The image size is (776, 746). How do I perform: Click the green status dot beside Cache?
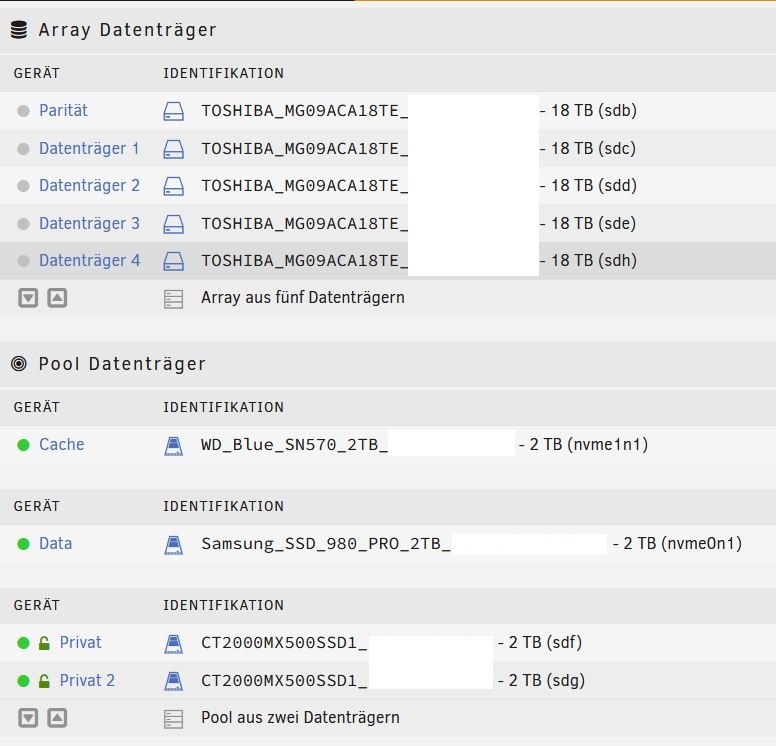(x=23, y=445)
